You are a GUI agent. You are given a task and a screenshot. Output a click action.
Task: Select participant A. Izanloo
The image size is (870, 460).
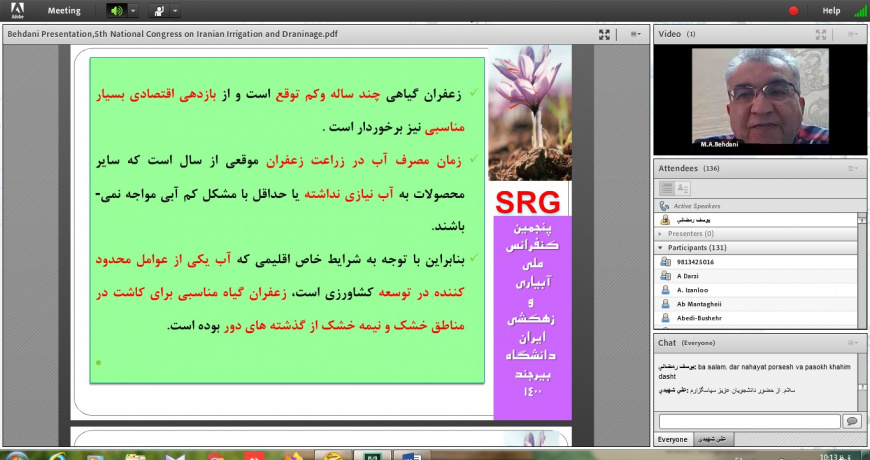[x=756, y=290]
